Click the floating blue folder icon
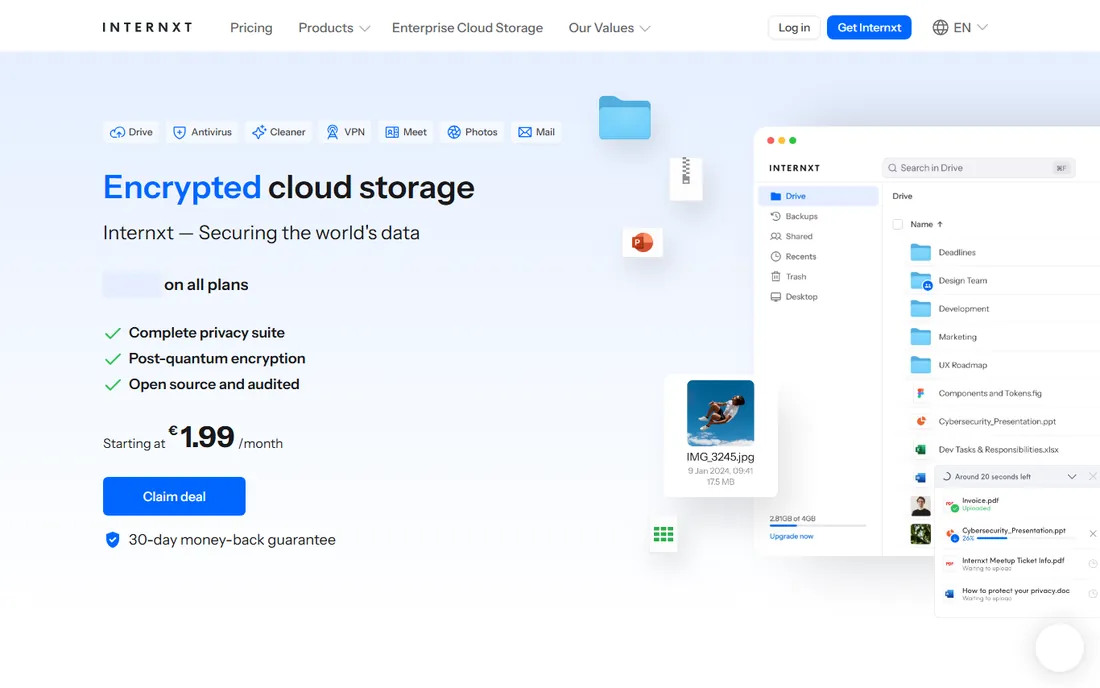The height and width of the screenshot is (688, 1100). click(624, 118)
